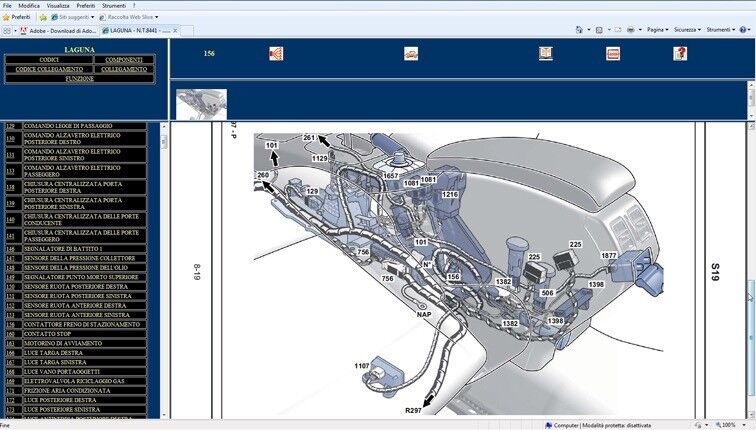Viewport: 756px width, 430px height.
Task: Click red icon between book and help icons
Action: click(x=613, y=53)
